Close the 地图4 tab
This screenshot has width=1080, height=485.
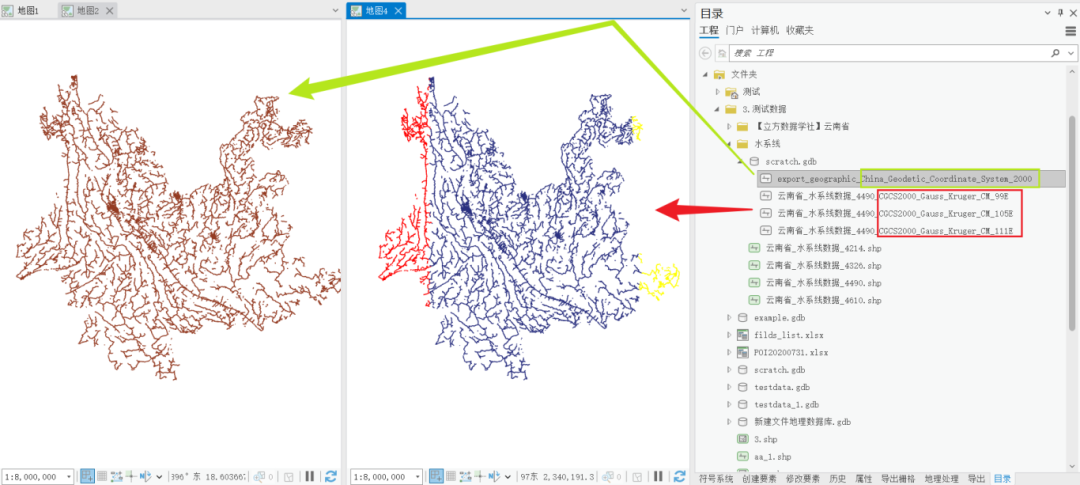[x=398, y=10]
